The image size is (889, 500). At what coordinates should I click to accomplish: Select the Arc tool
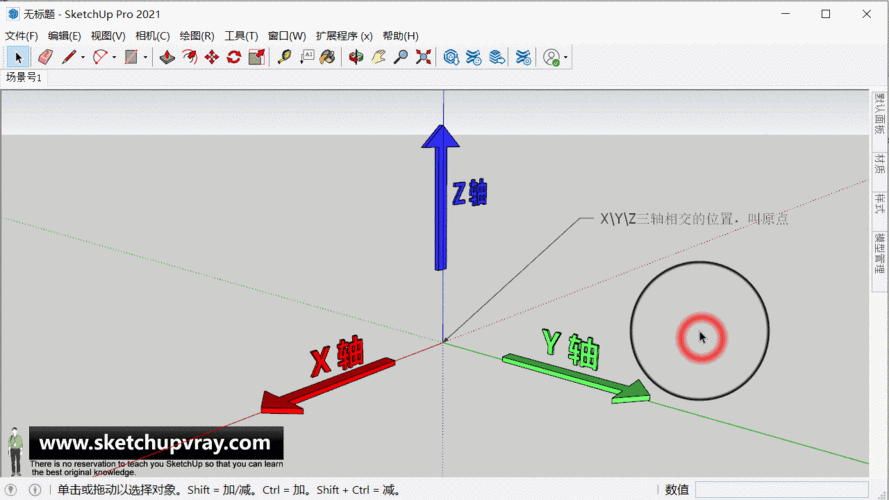point(100,57)
